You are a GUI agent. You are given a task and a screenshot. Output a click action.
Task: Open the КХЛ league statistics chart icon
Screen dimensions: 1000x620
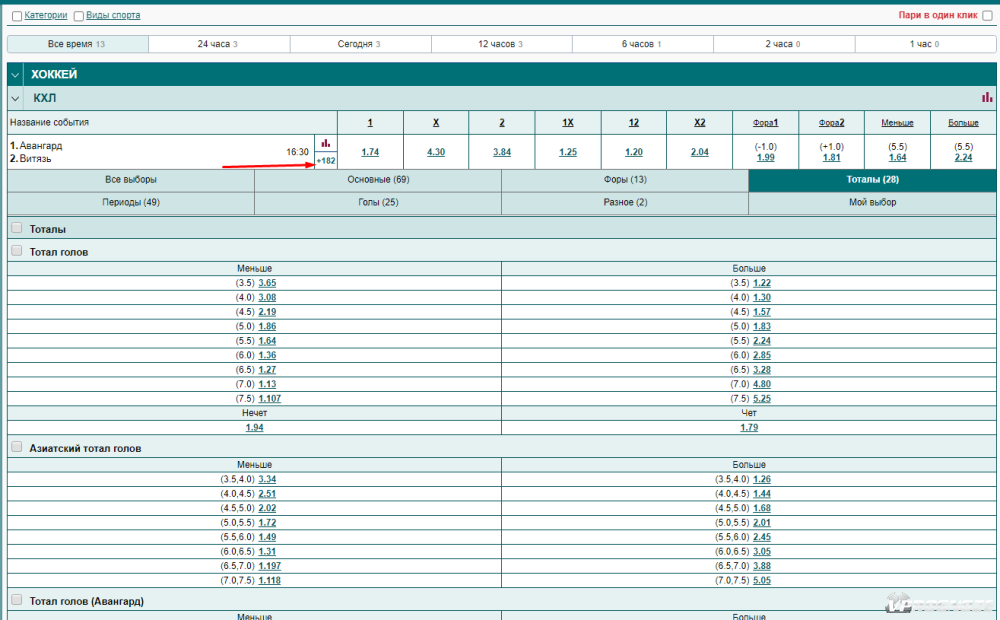pos(987,98)
